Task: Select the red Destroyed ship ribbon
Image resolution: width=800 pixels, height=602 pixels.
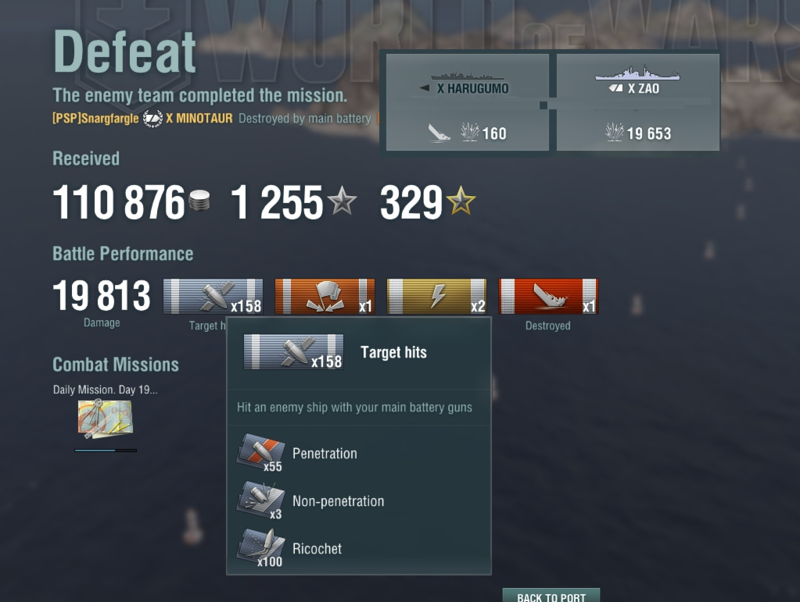Action: tap(548, 296)
